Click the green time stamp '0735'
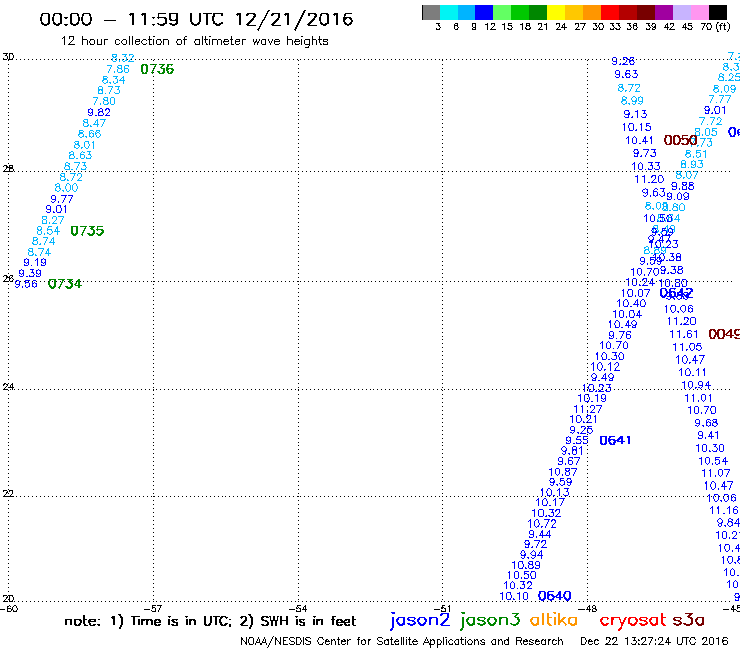Image resolution: width=740 pixels, height=650 pixels. (x=87, y=231)
